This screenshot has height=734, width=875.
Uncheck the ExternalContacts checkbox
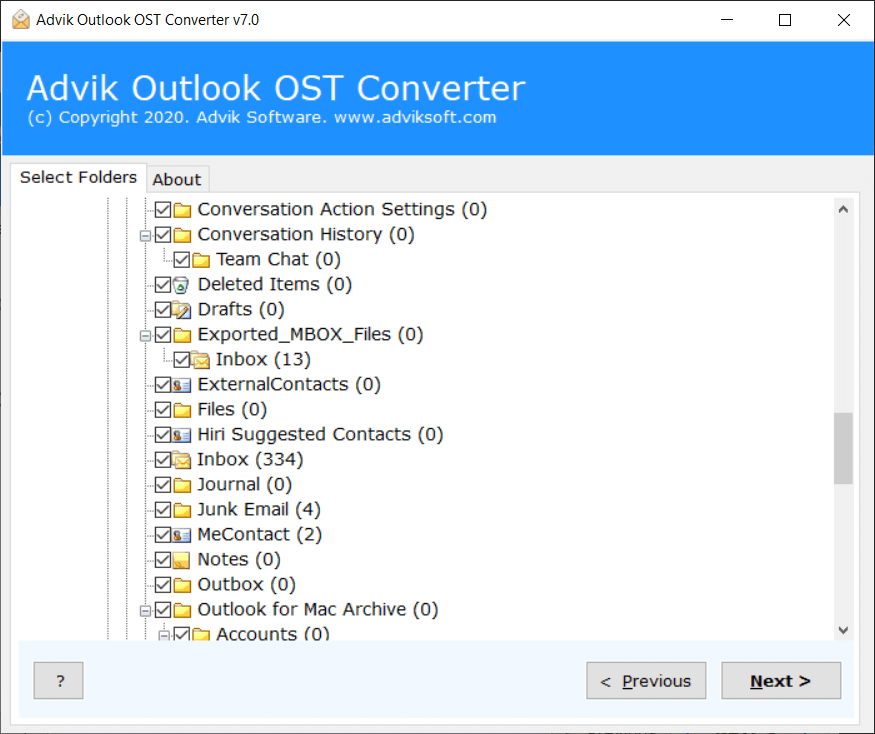coord(163,385)
